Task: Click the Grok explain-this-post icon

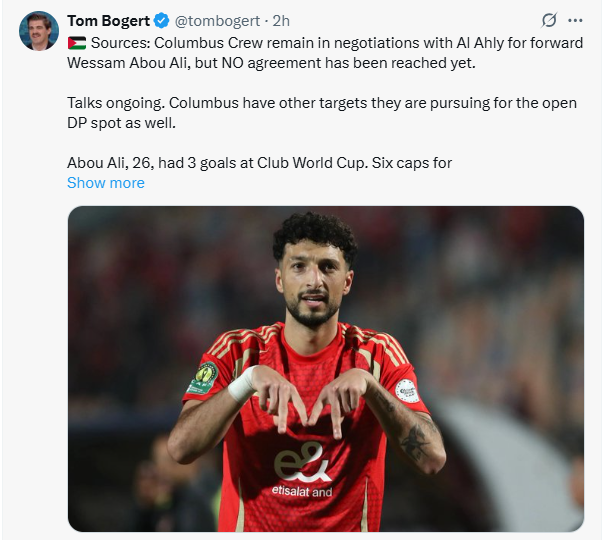Action: coord(549,20)
